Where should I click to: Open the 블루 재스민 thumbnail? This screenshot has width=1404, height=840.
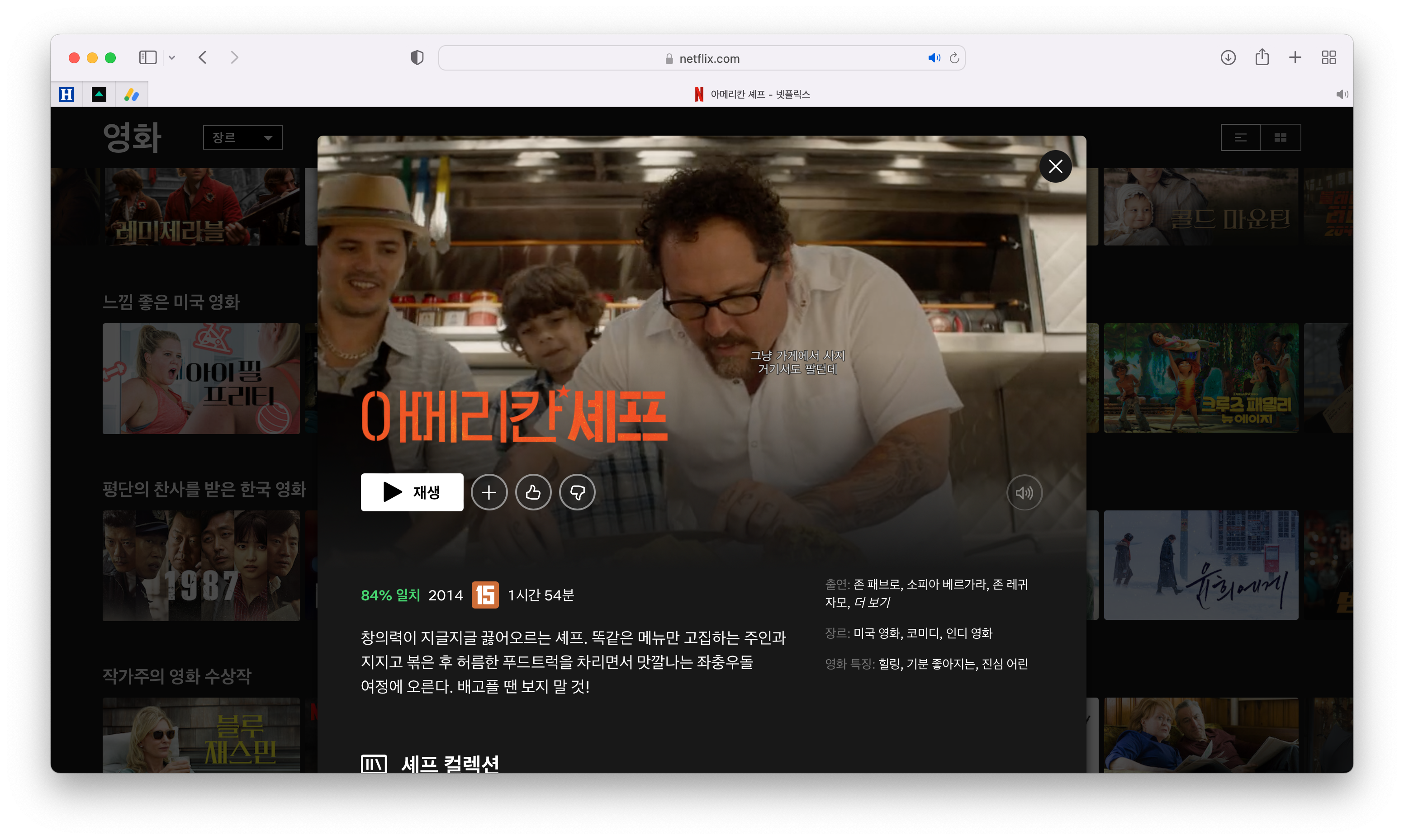point(201,735)
